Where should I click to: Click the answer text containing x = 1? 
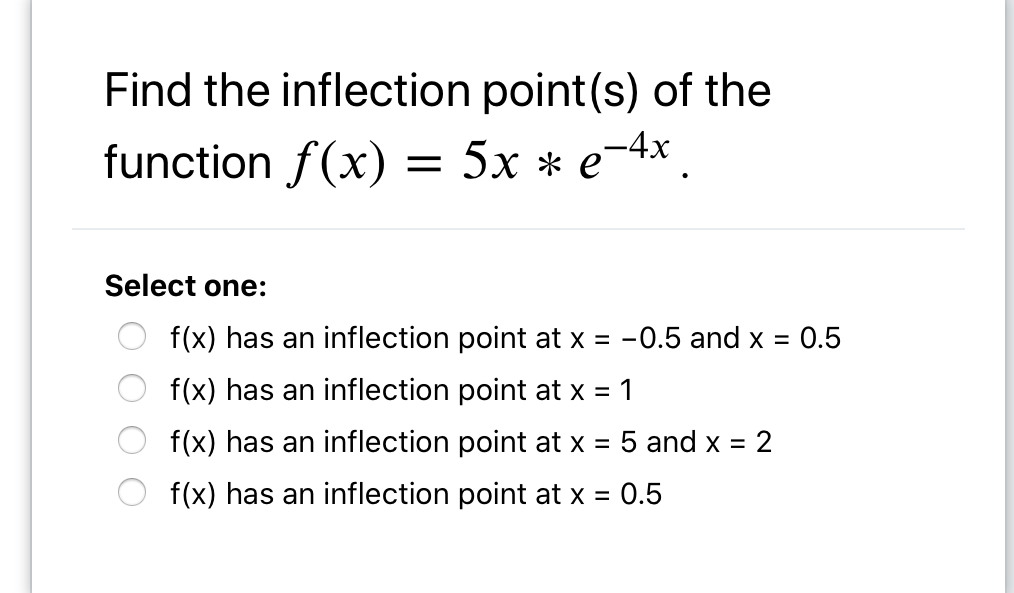coord(401,391)
